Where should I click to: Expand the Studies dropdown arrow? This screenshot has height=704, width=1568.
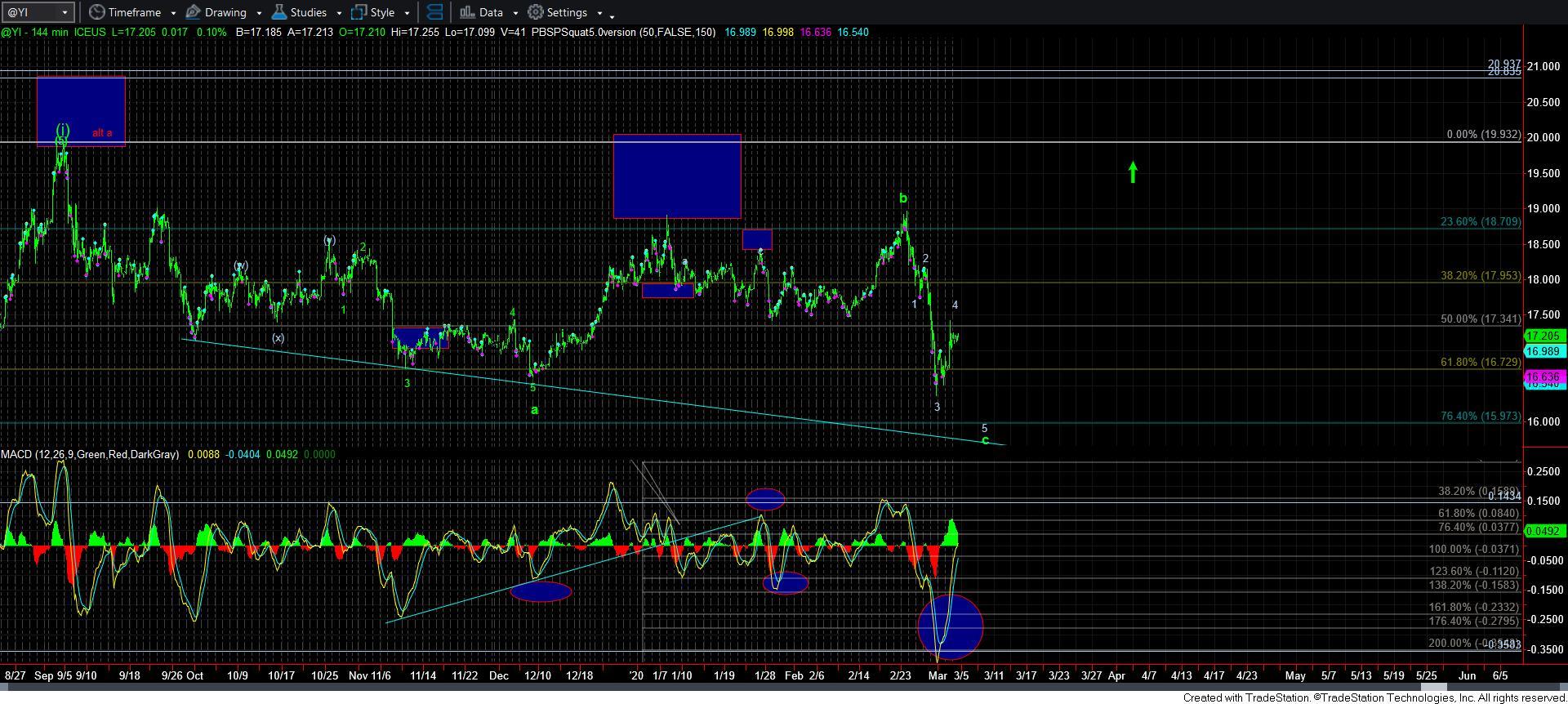point(338,13)
